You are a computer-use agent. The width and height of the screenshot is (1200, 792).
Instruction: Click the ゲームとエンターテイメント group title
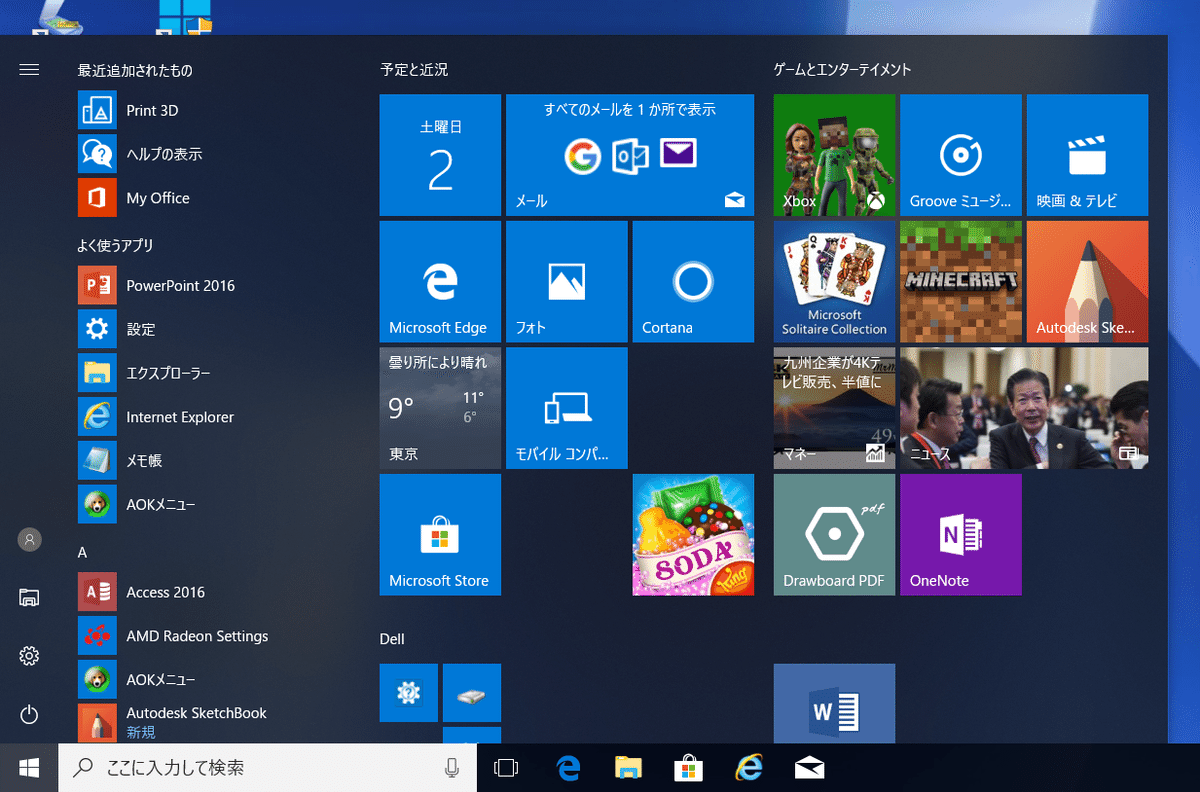coord(842,70)
